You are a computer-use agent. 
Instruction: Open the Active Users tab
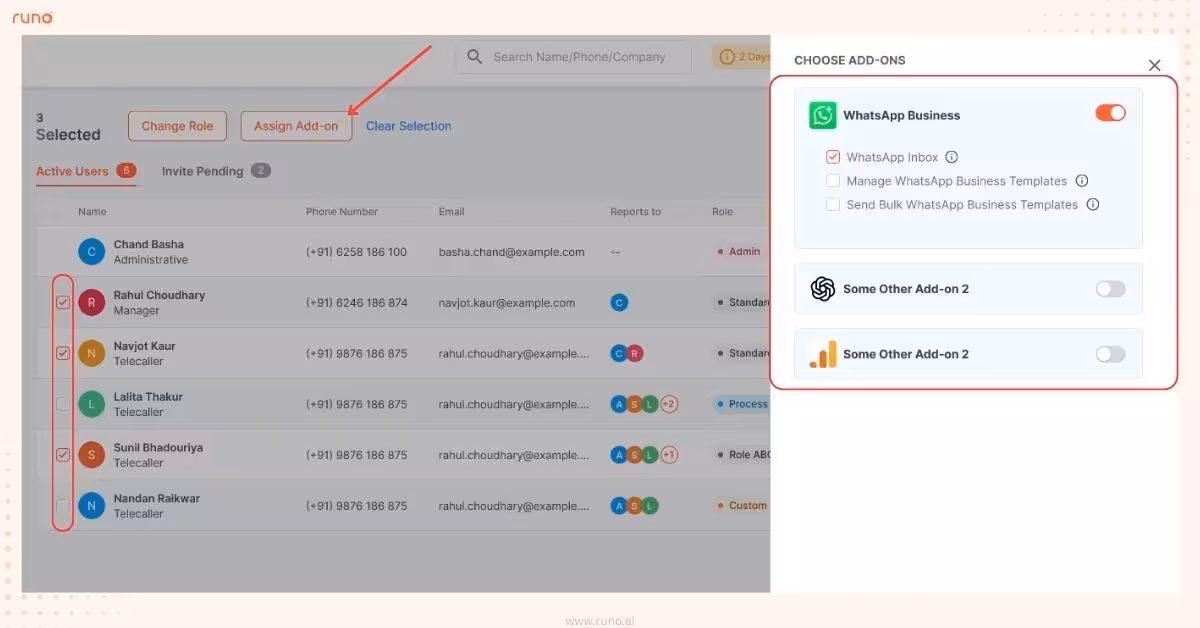click(70, 170)
